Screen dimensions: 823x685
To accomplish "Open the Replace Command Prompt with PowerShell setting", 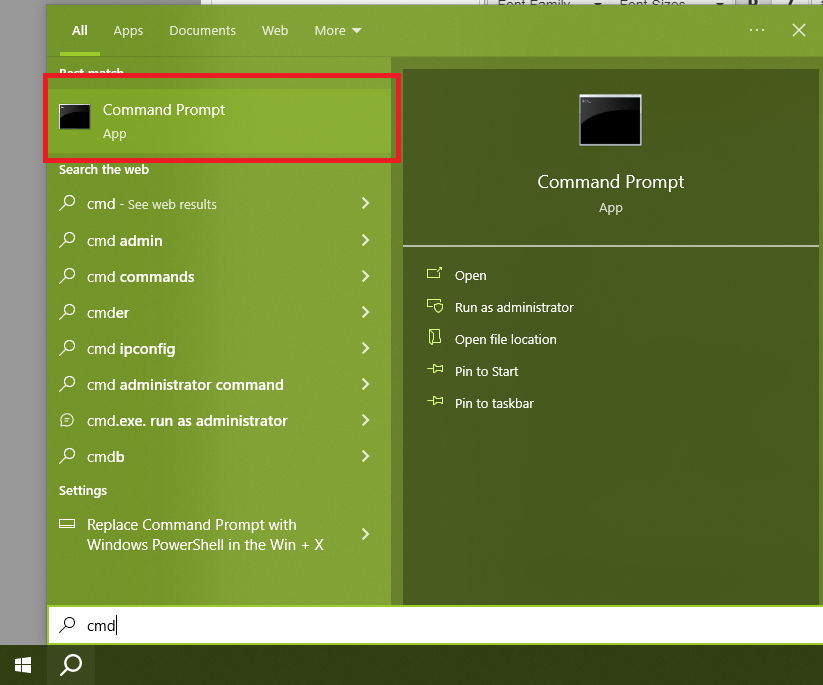I will [x=219, y=534].
